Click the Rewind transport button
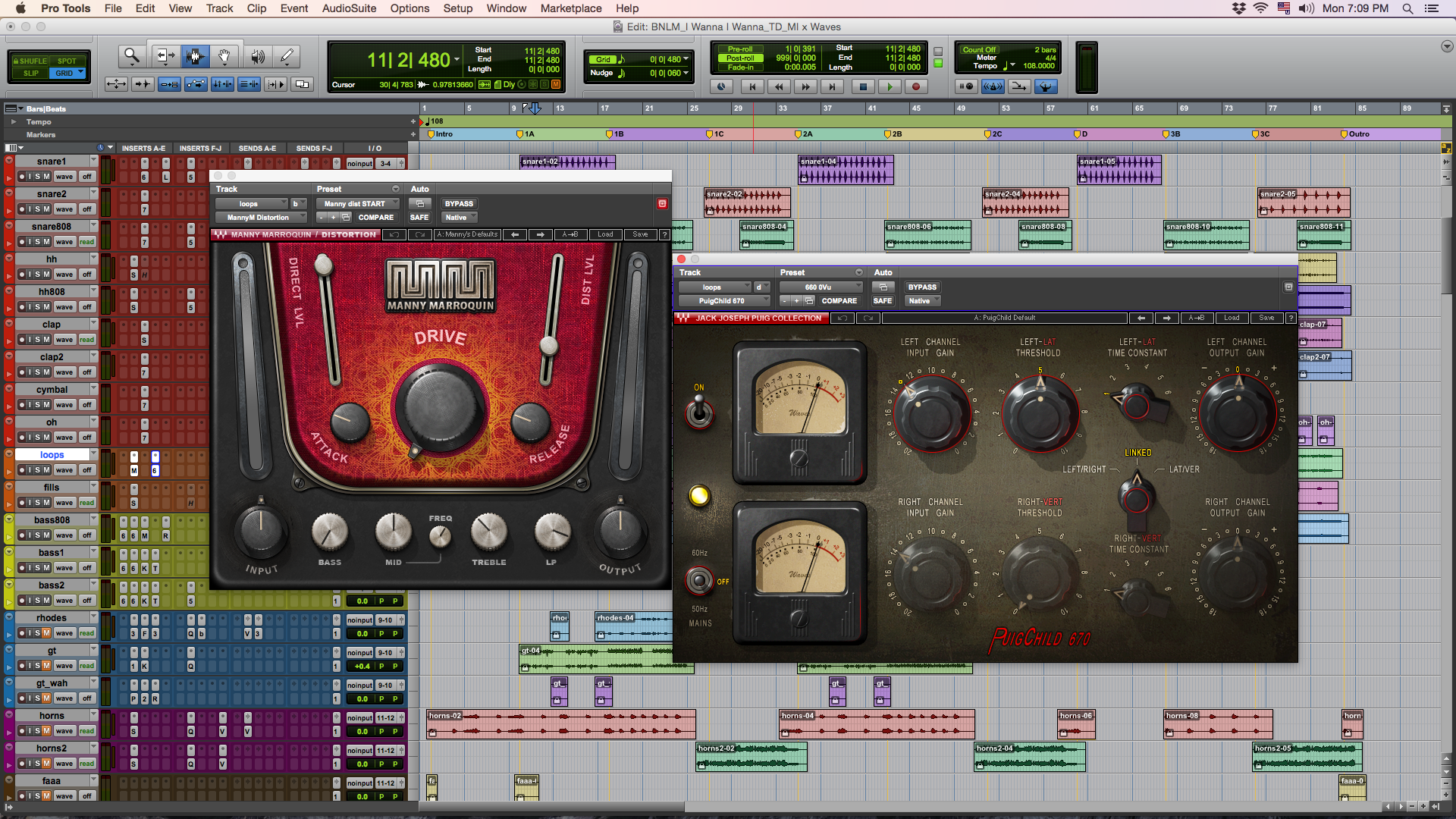This screenshot has width=1456, height=819. pyautogui.click(x=779, y=86)
